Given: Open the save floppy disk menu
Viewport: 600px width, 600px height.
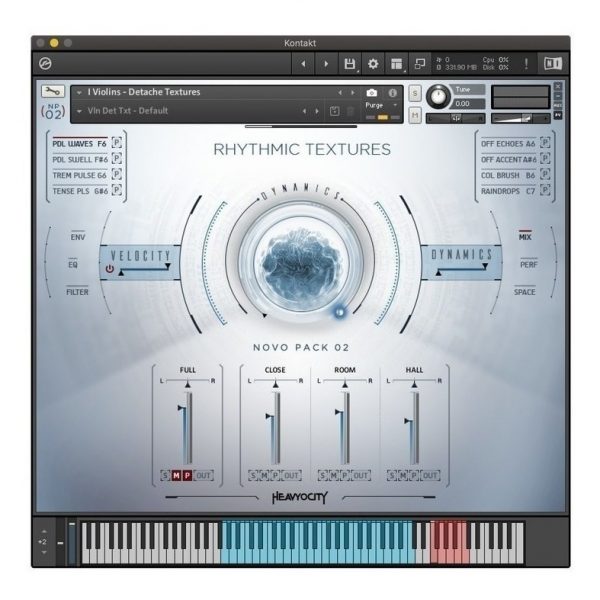Looking at the screenshot, I should [349, 64].
